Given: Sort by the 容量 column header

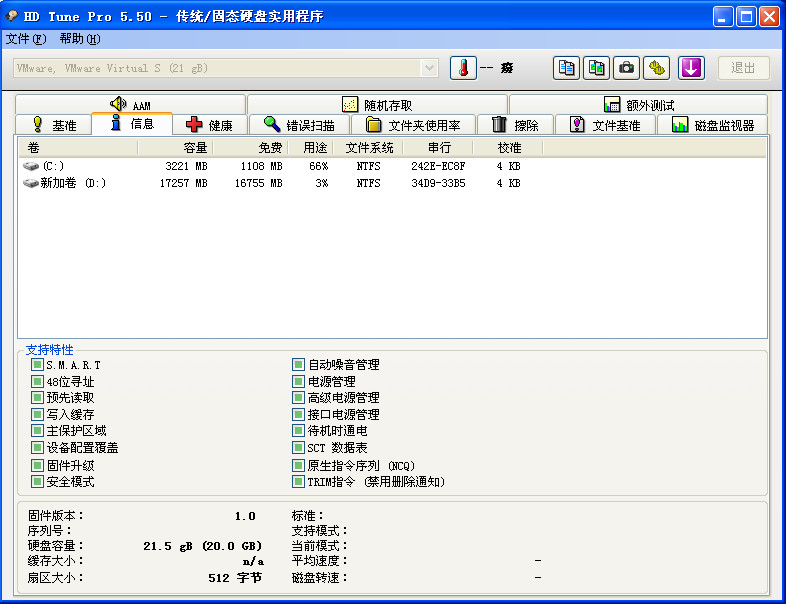Looking at the screenshot, I should click(175, 148).
